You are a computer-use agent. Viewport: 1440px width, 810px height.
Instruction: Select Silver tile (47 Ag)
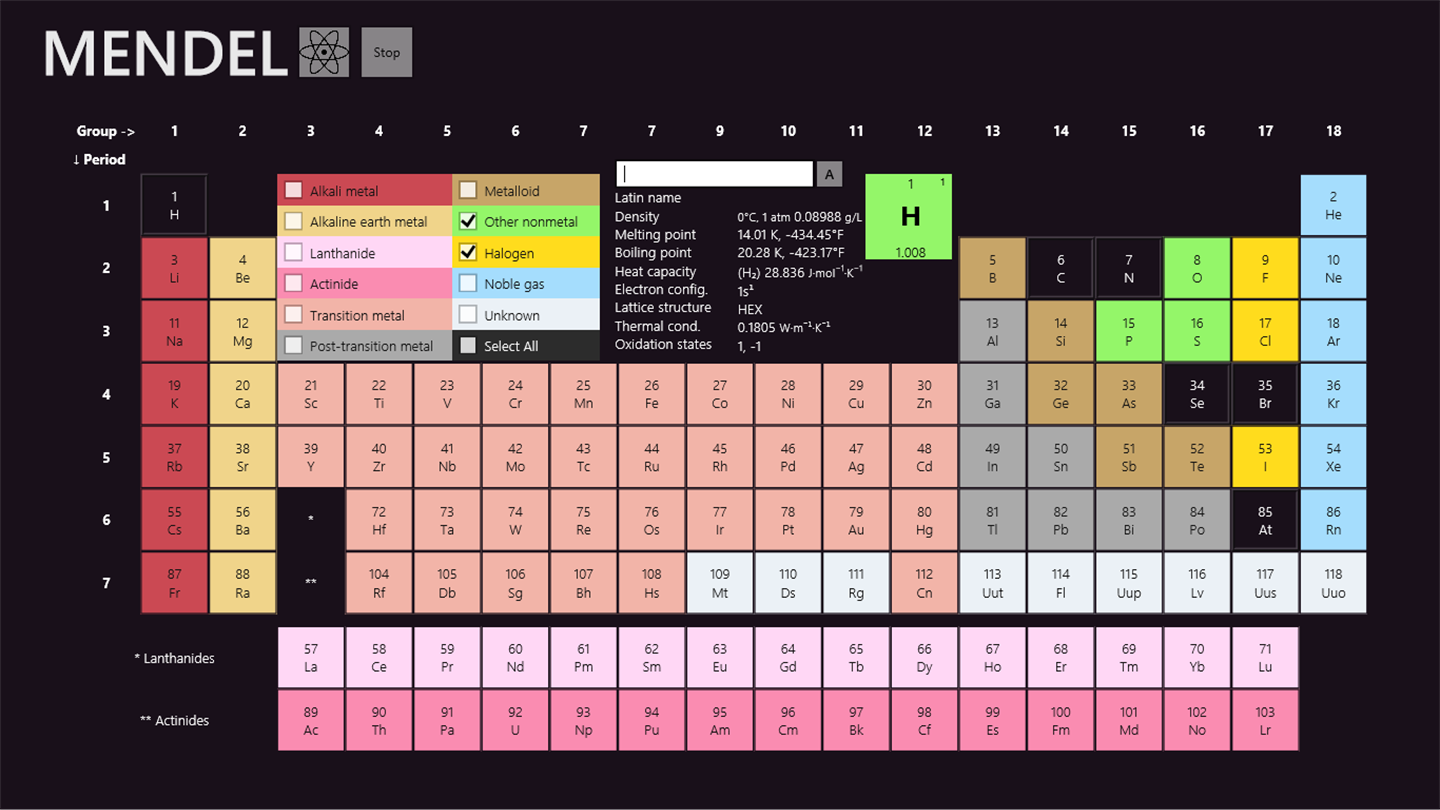[x=856, y=457]
